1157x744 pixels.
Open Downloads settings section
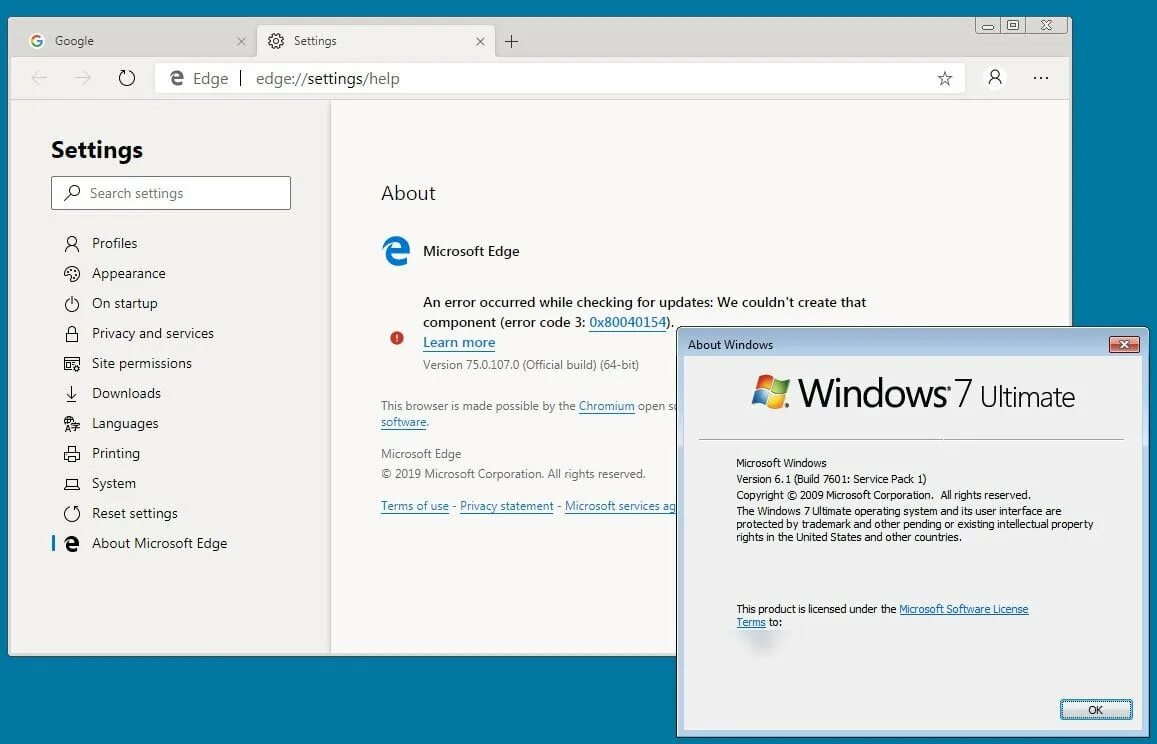pyautogui.click(x=126, y=393)
